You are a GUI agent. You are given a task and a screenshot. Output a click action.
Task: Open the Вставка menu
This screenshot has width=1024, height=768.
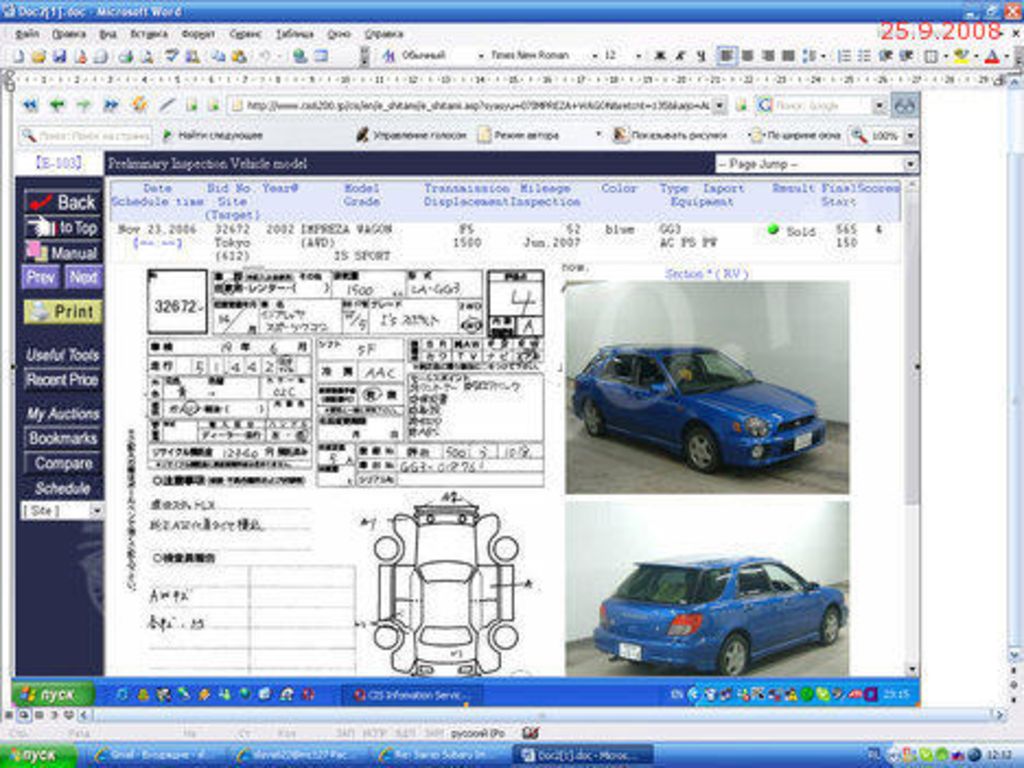tap(149, 33)
